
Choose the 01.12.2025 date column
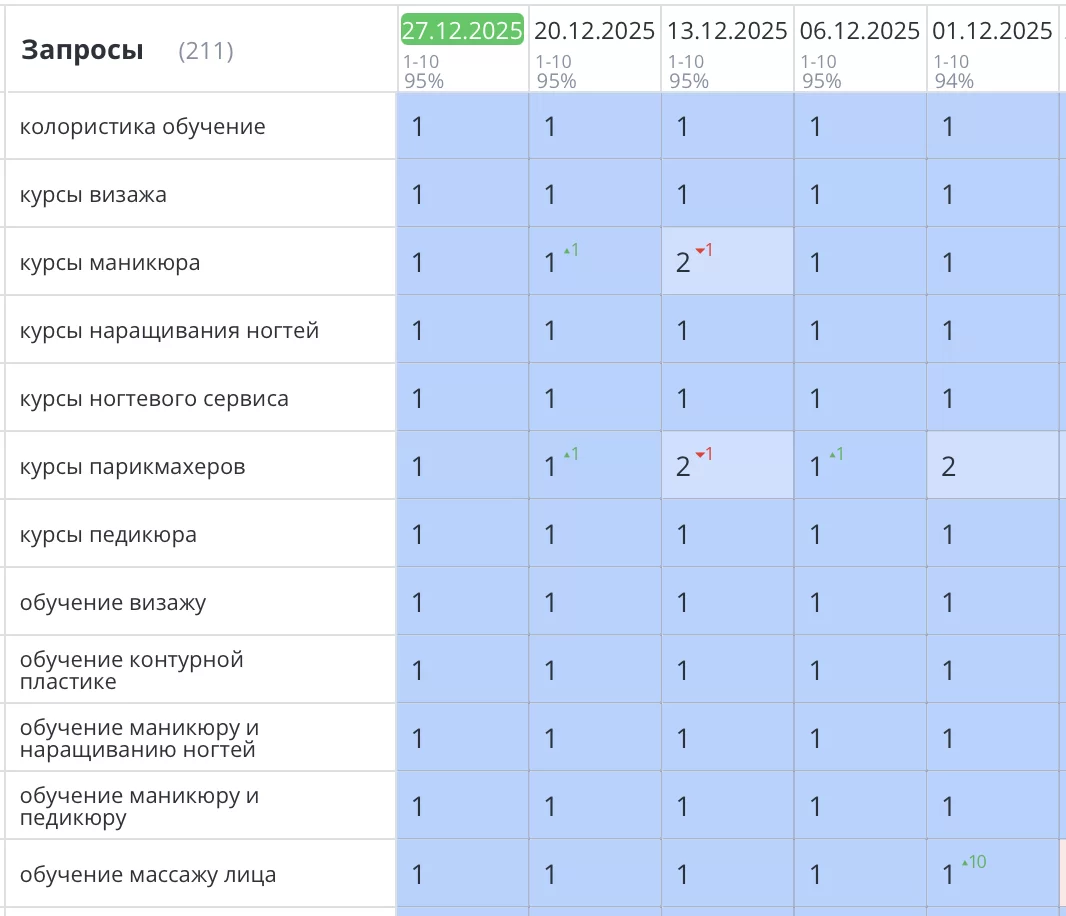992,31
